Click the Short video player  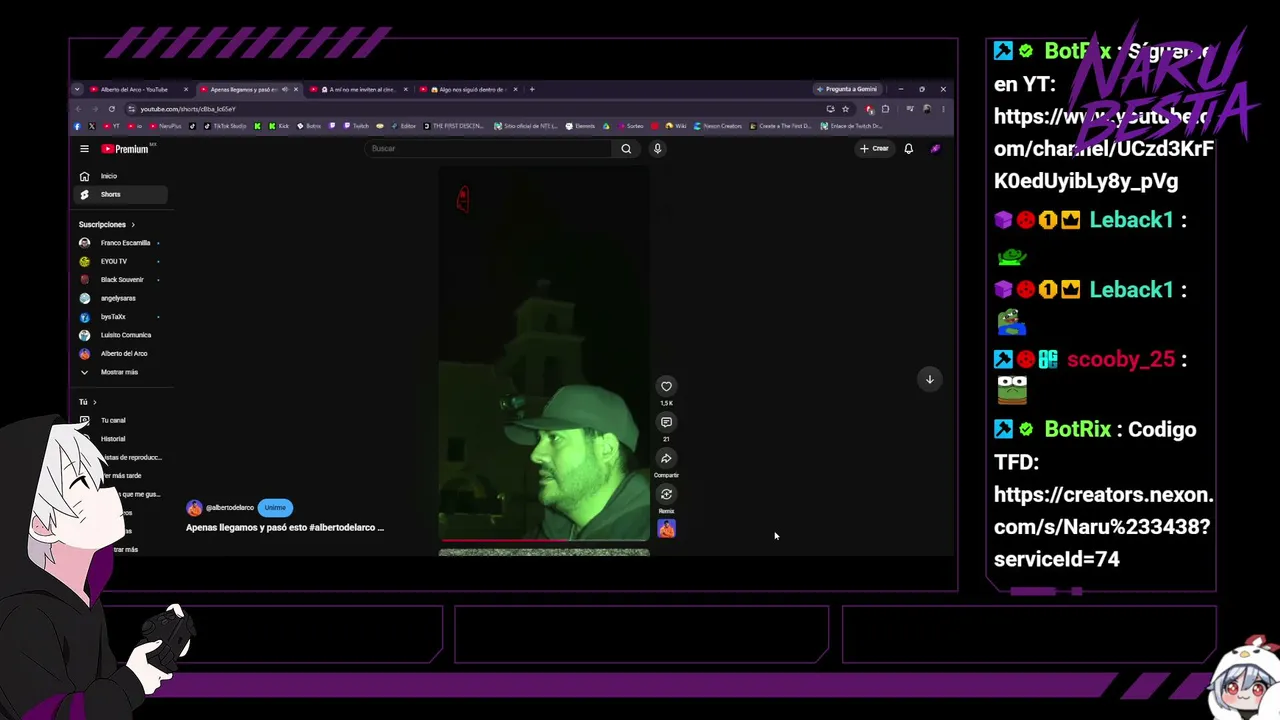pos(544,354)
